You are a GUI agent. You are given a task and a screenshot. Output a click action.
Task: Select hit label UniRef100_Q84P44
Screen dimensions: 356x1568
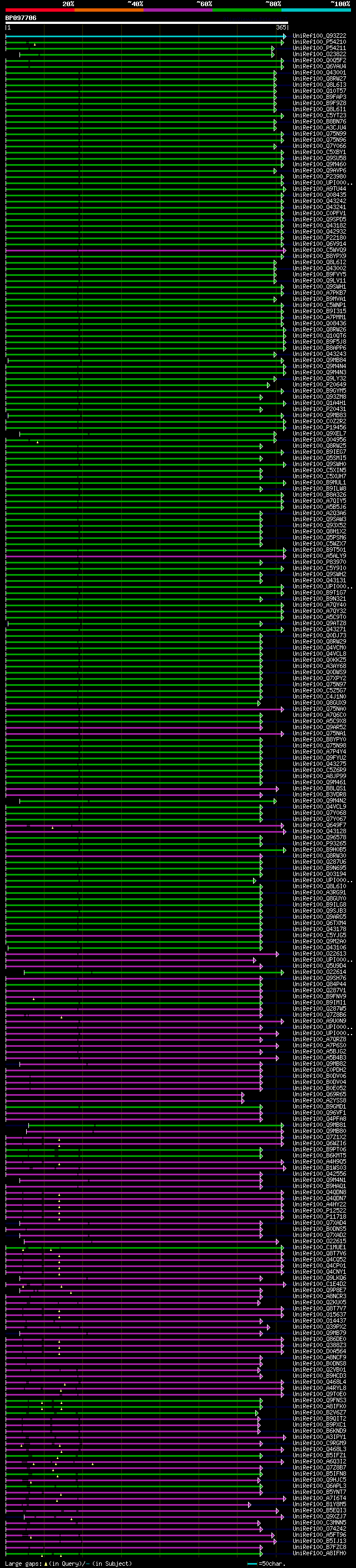coord(319,983)
